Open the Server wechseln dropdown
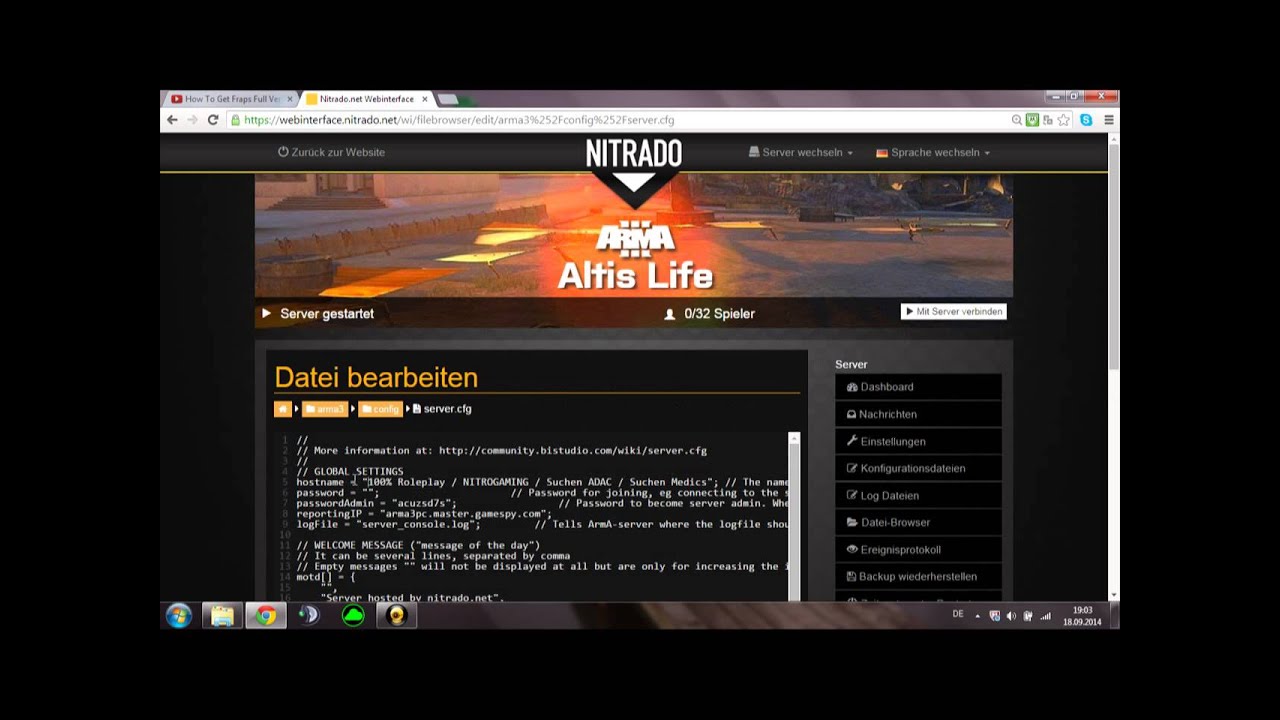Image resolution: width=1280 pixels, height=720 pixels. pos(801,153)
